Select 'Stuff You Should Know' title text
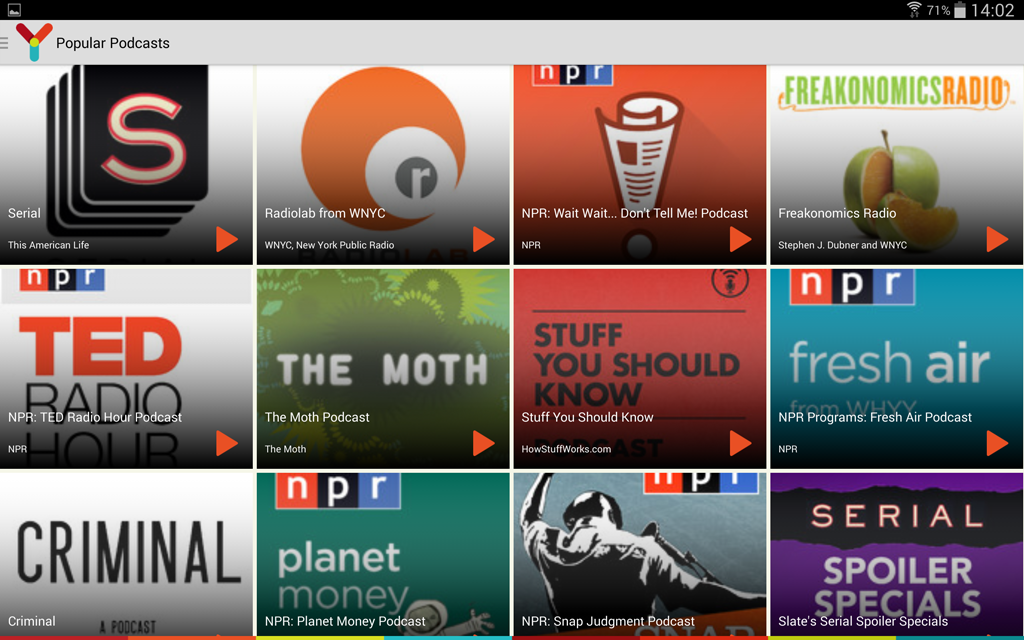Viewport: 1024px width, 640px height. click(x=587, y=417)
